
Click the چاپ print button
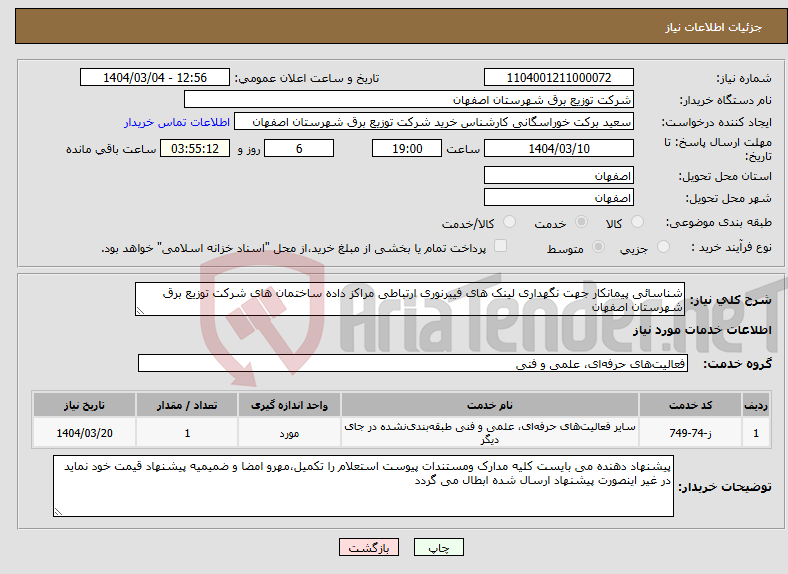[x=439, y=547]
